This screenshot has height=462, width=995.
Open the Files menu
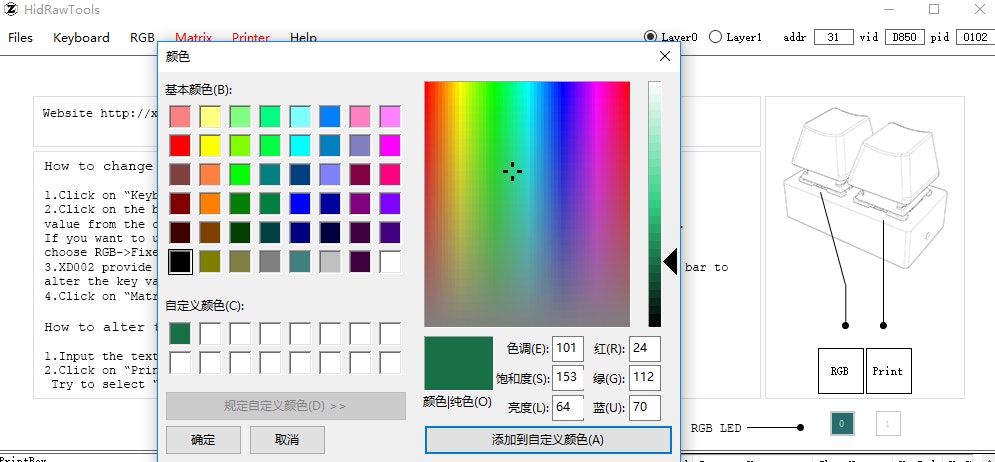tap(20, 38)
